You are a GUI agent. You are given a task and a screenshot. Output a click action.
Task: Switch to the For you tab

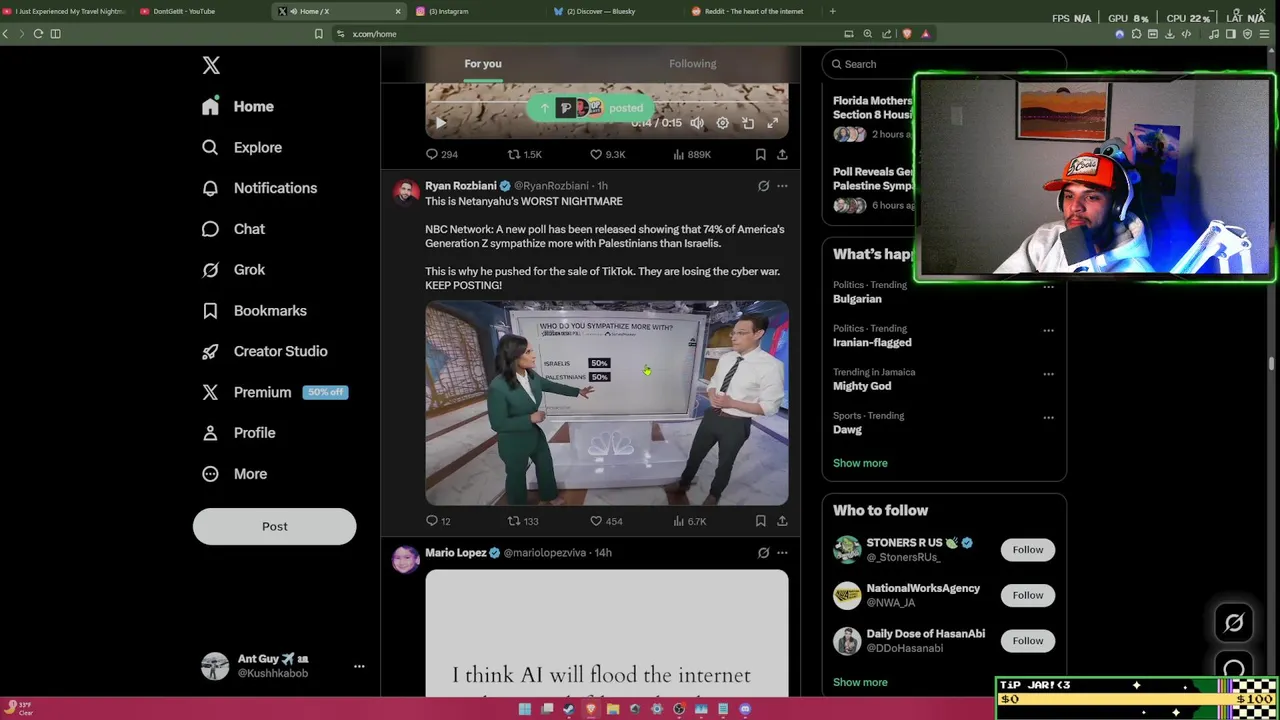pos(483,64)
